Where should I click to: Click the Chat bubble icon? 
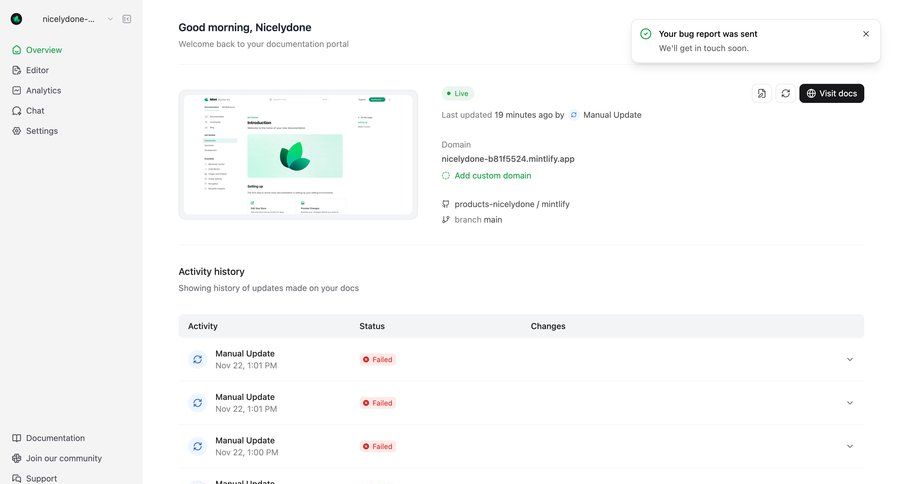click(17, 110)
